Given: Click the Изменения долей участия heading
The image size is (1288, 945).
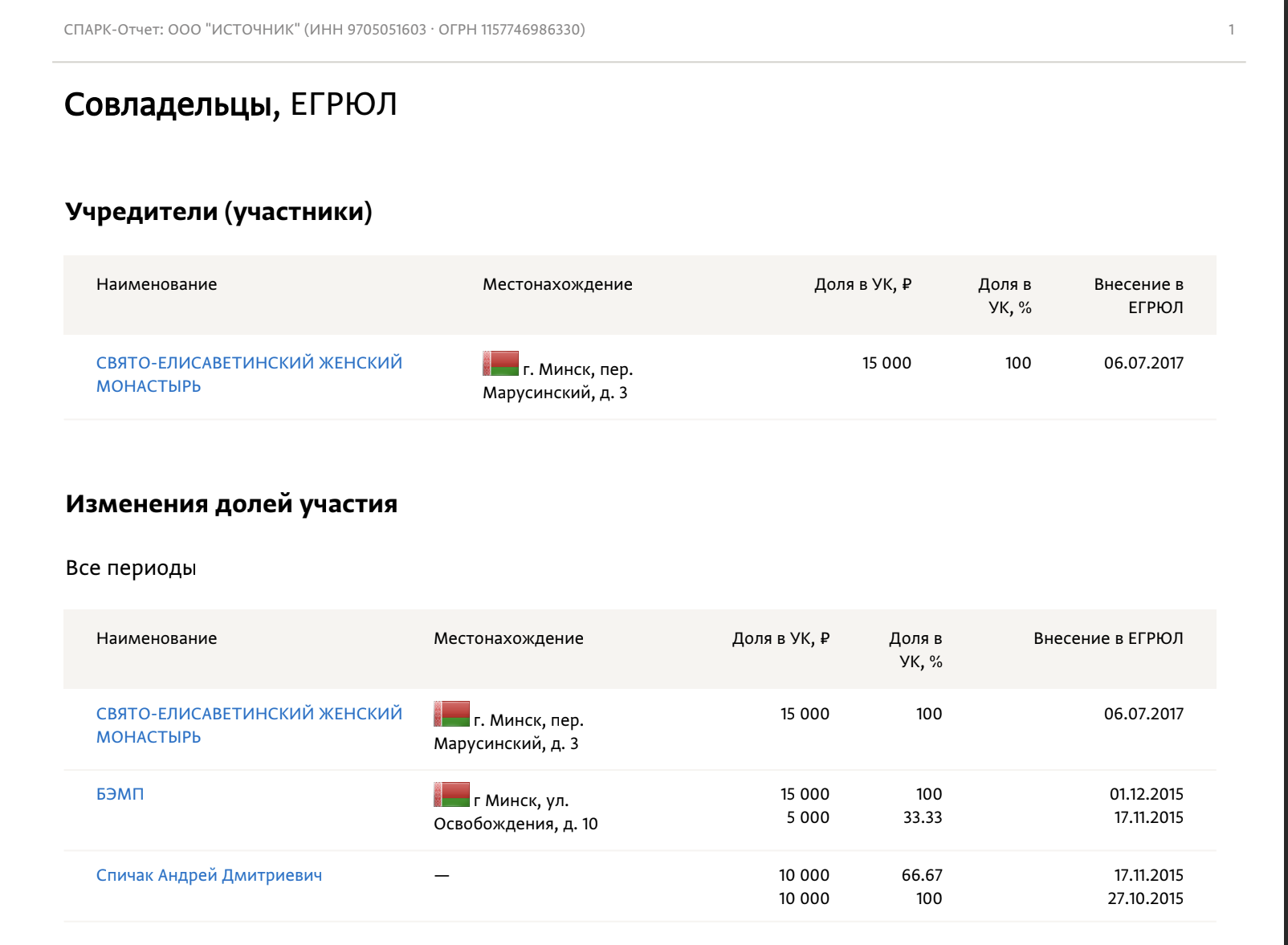Looking at the screenshot, I should point(231,504).
